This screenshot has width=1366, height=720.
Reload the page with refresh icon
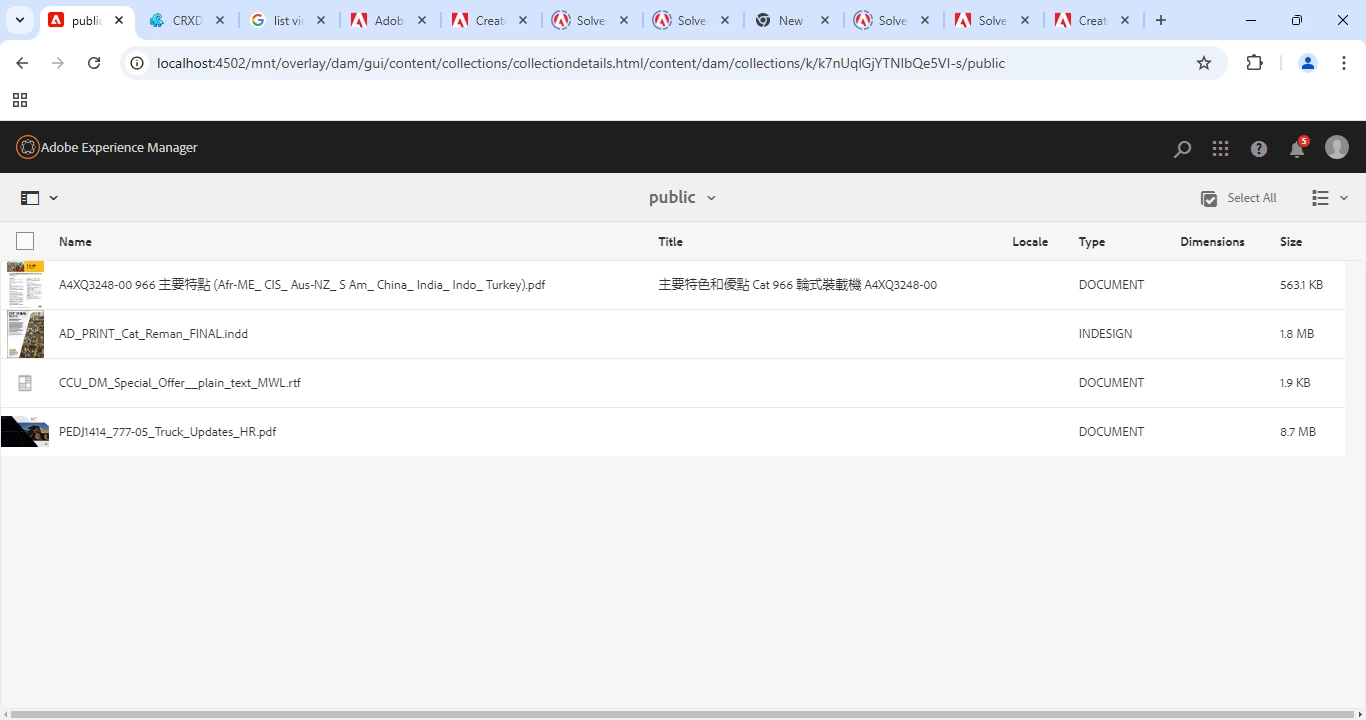click(x=94, y=63)
